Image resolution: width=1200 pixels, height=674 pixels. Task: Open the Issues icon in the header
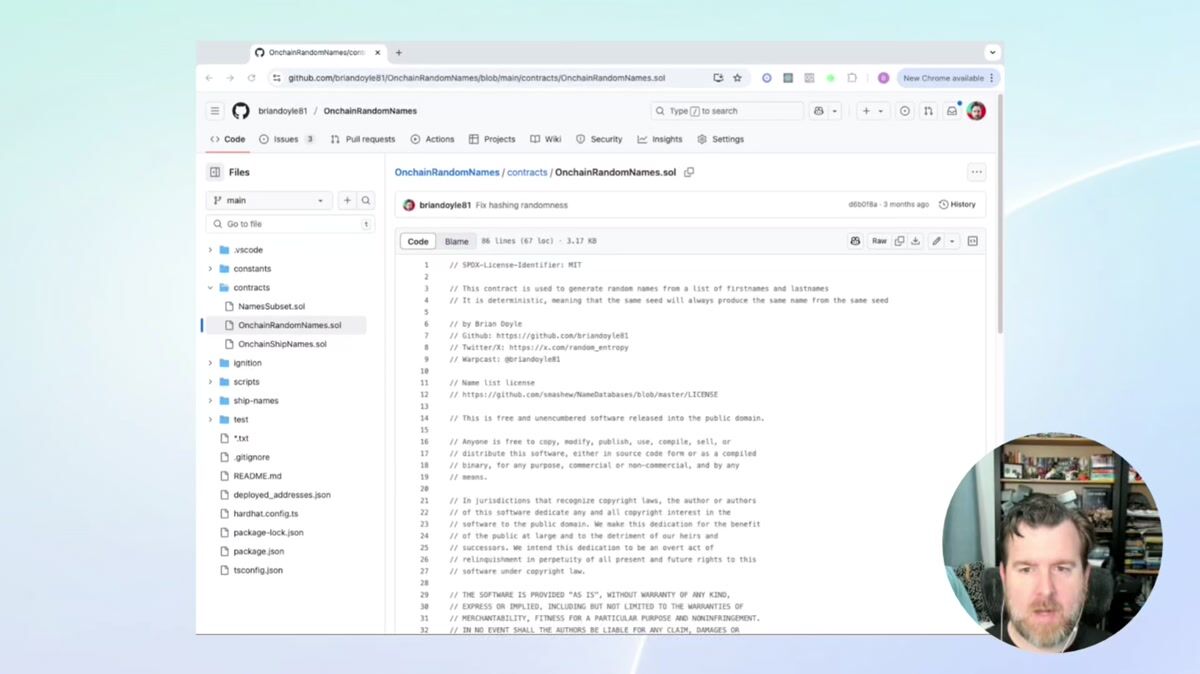coord(905,111)
